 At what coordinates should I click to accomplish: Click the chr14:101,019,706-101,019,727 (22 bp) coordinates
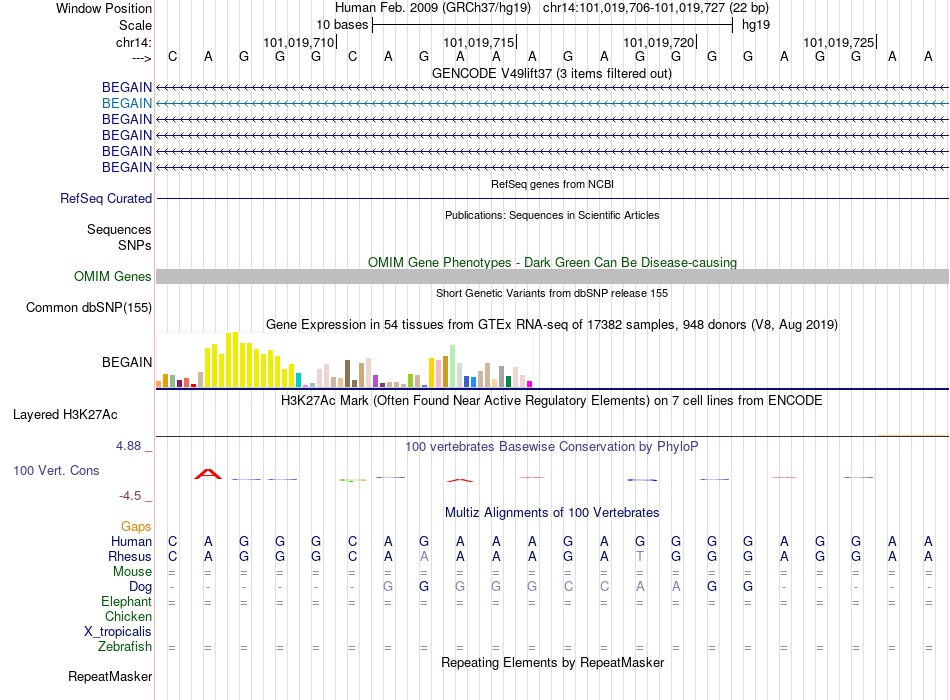[x=656, y=8]
